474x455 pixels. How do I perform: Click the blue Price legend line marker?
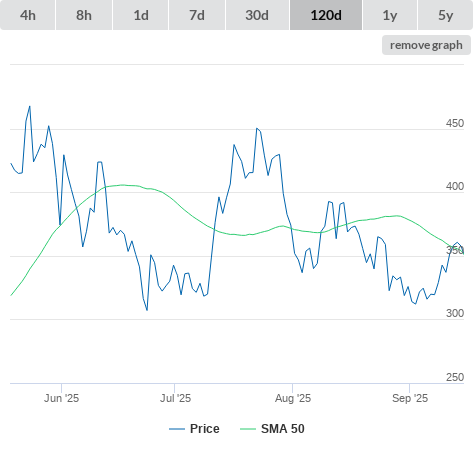177,429
